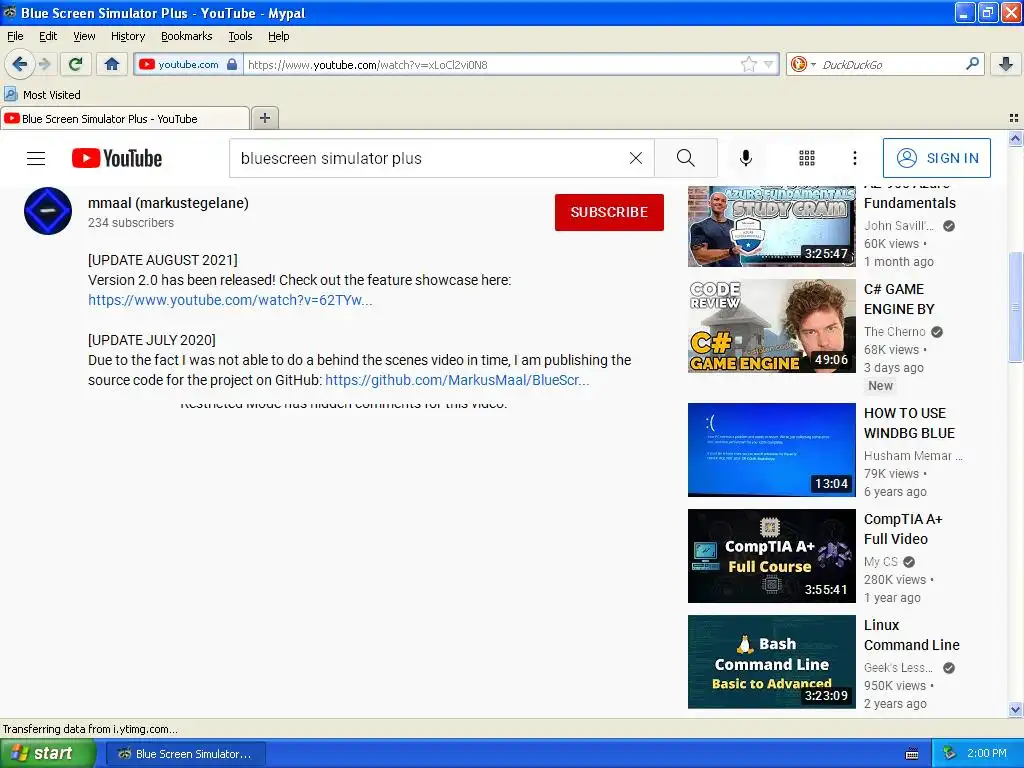Open the on-screen keyboard tray icon
Screen dimensions: 1024x768
click(912, 754)
